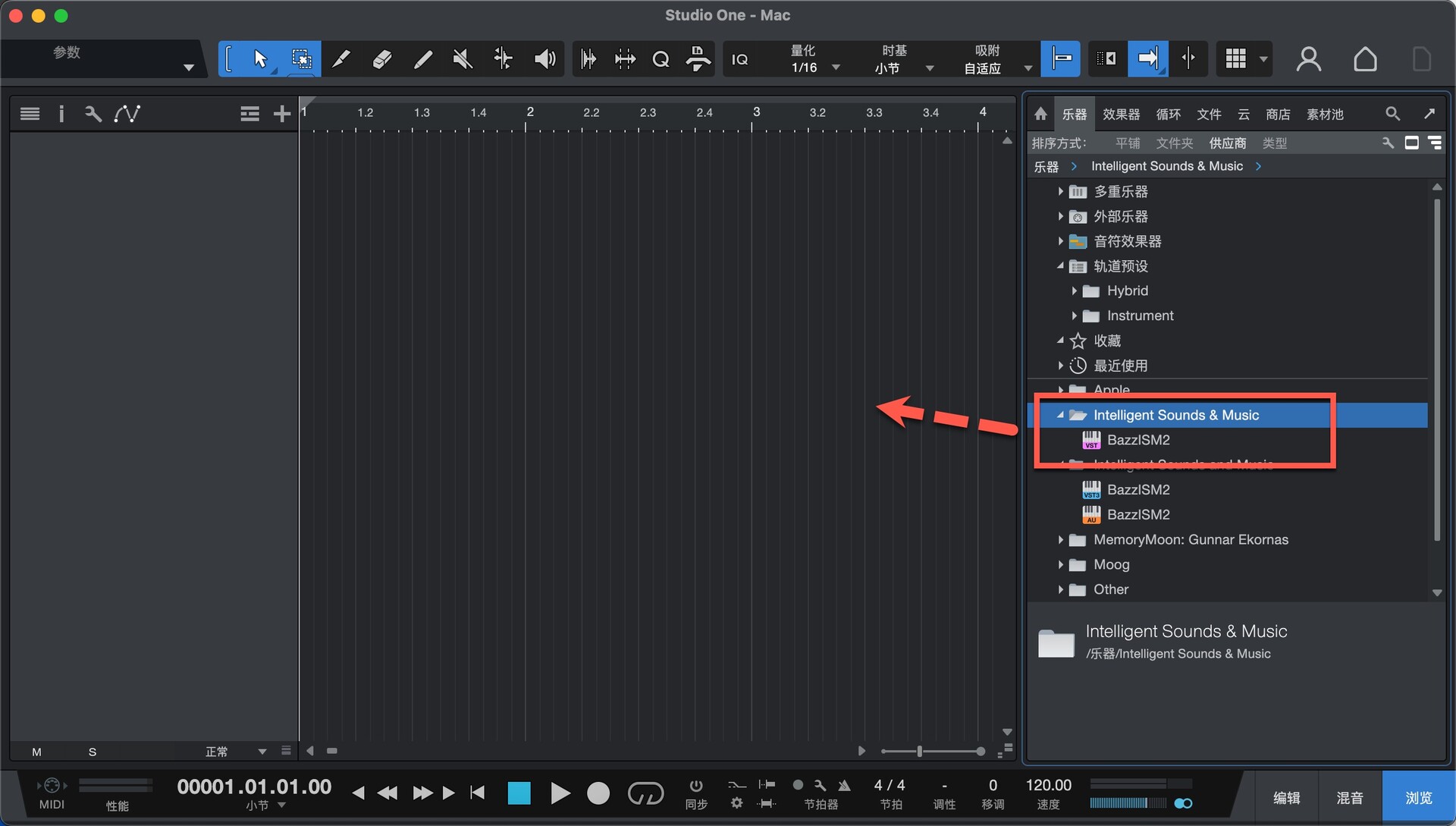Click the 混音 Mix button
The height and width of the screenshot is (826, 1456).
coord(1349,798)
